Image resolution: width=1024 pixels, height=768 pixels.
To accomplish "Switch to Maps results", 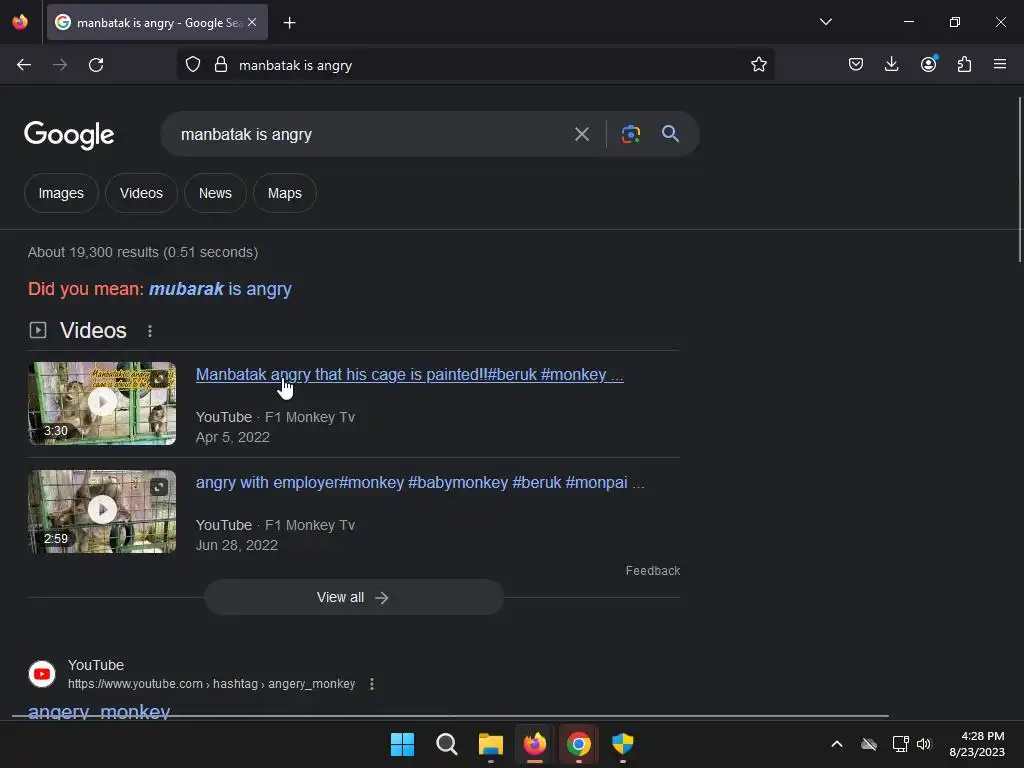I will click(x=285, y=193).
